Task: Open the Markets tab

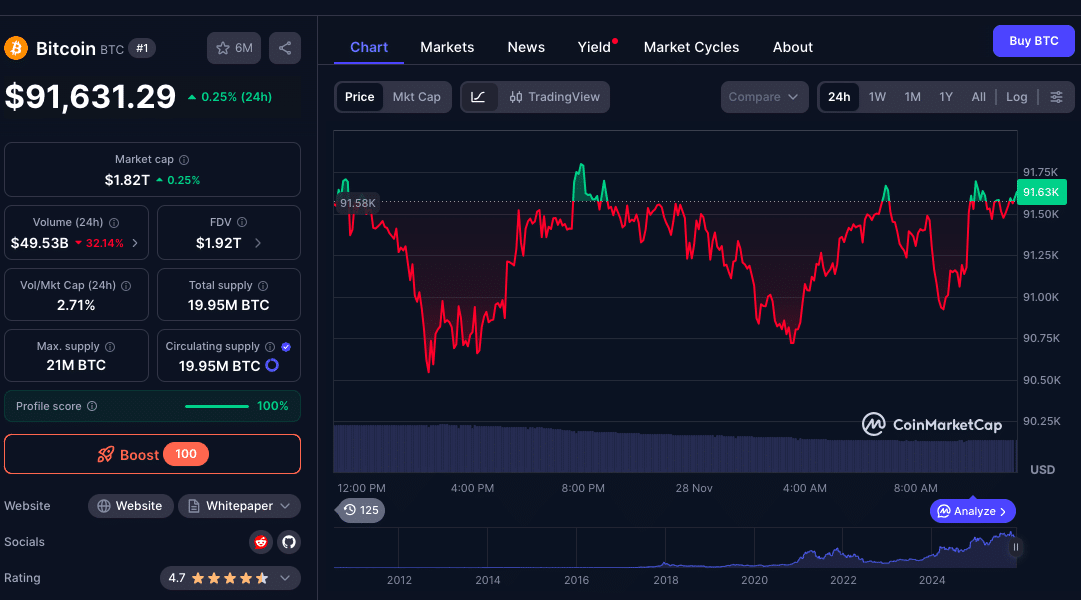Action: tap(447, 47)
